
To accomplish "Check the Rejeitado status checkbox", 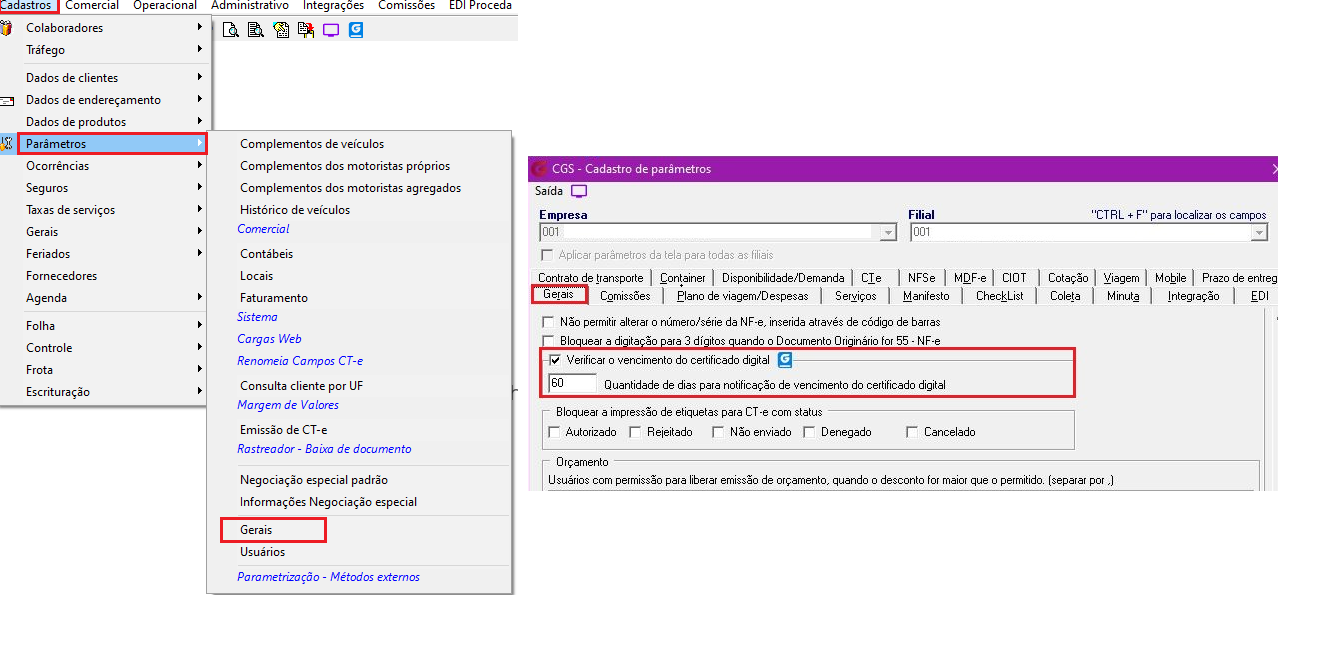I will point(636,432).
